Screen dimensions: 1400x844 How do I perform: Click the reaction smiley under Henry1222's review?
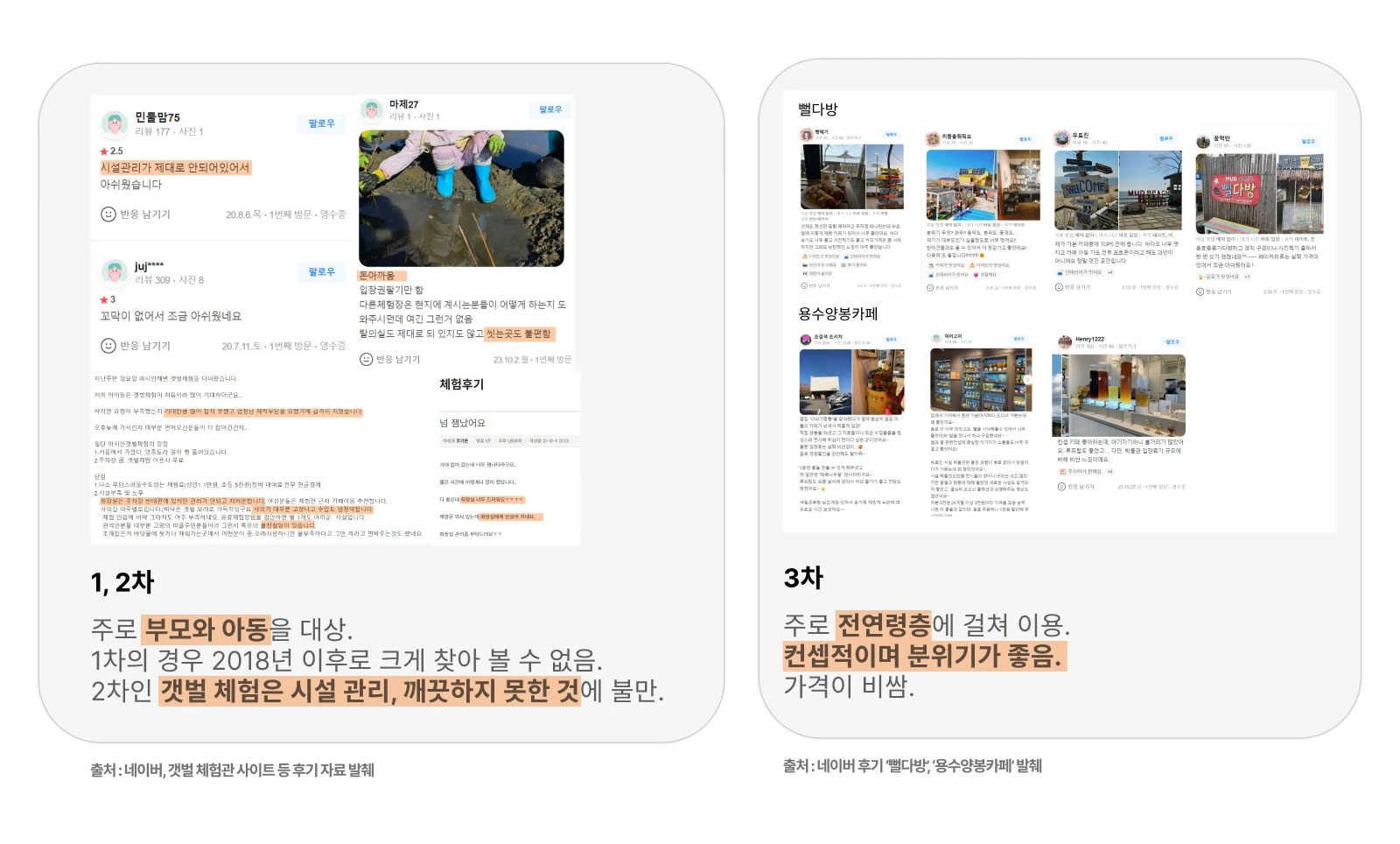[x=1061, y=487]
